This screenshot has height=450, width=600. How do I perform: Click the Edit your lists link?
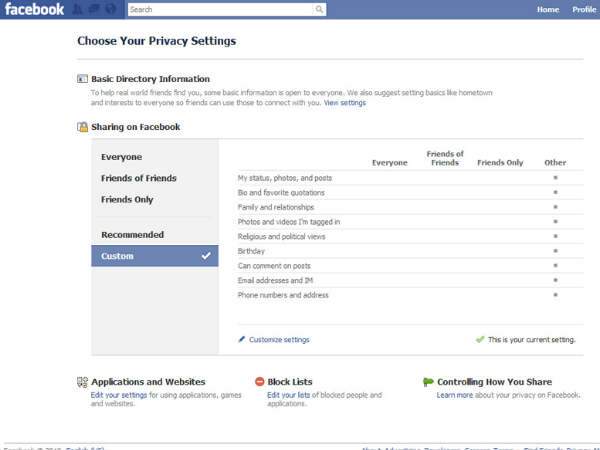(287, 395)
